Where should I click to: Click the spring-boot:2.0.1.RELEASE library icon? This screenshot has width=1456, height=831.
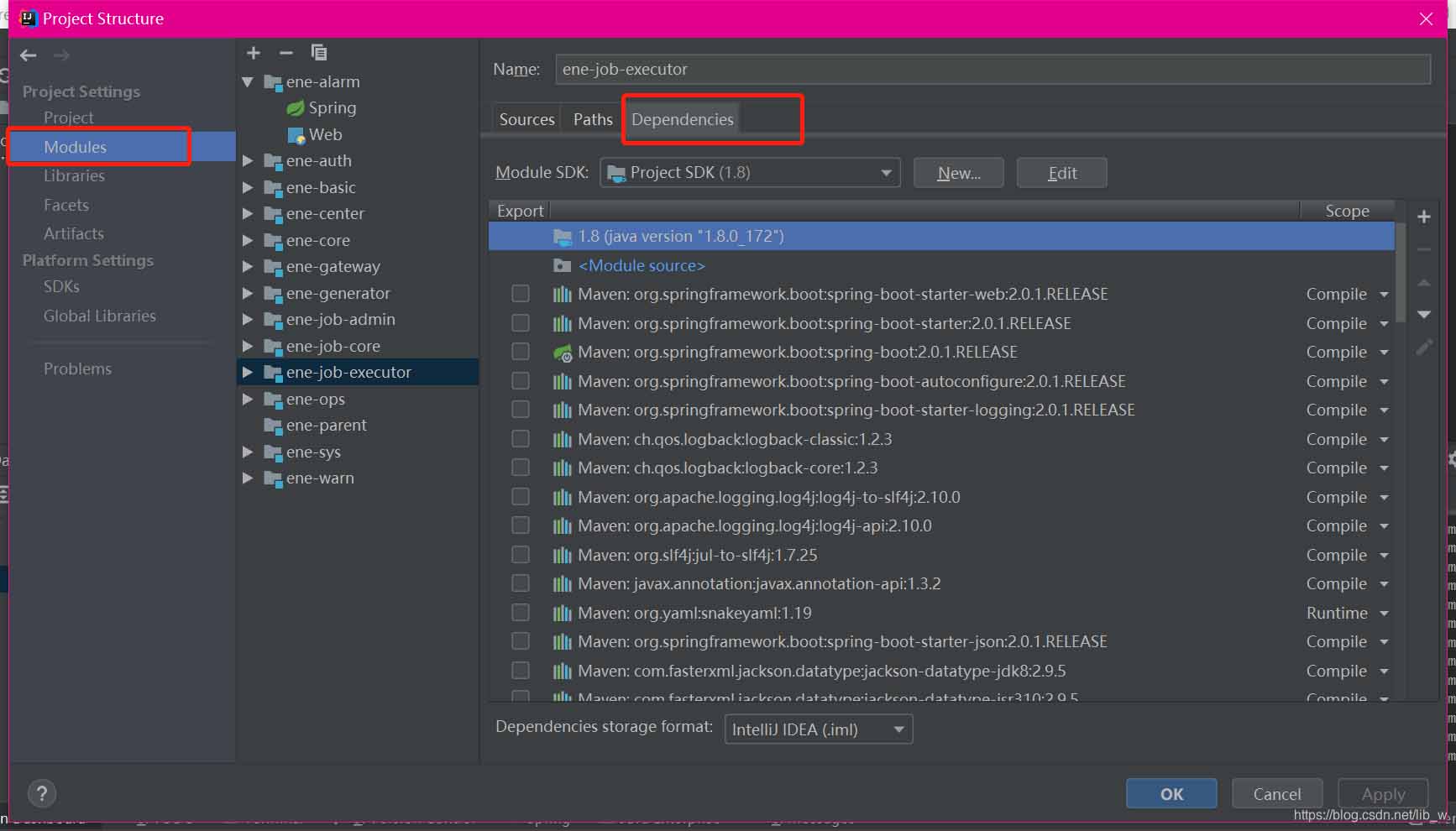pyautogui.click(x=563, y=353)
